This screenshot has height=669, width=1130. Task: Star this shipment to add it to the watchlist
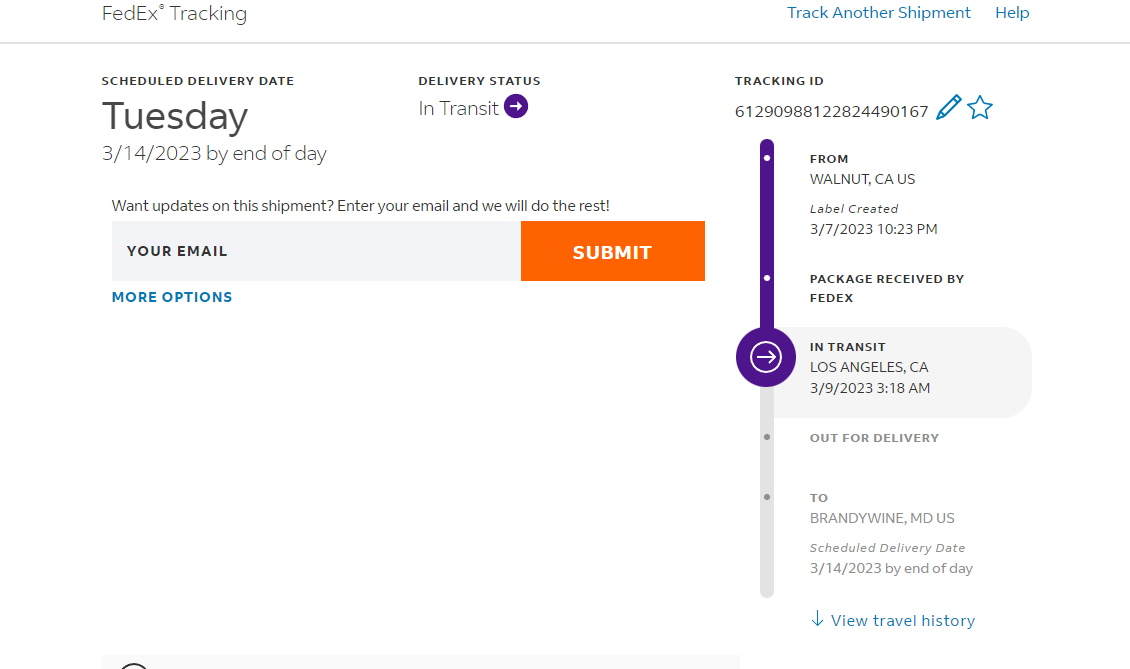coord(980,108)
